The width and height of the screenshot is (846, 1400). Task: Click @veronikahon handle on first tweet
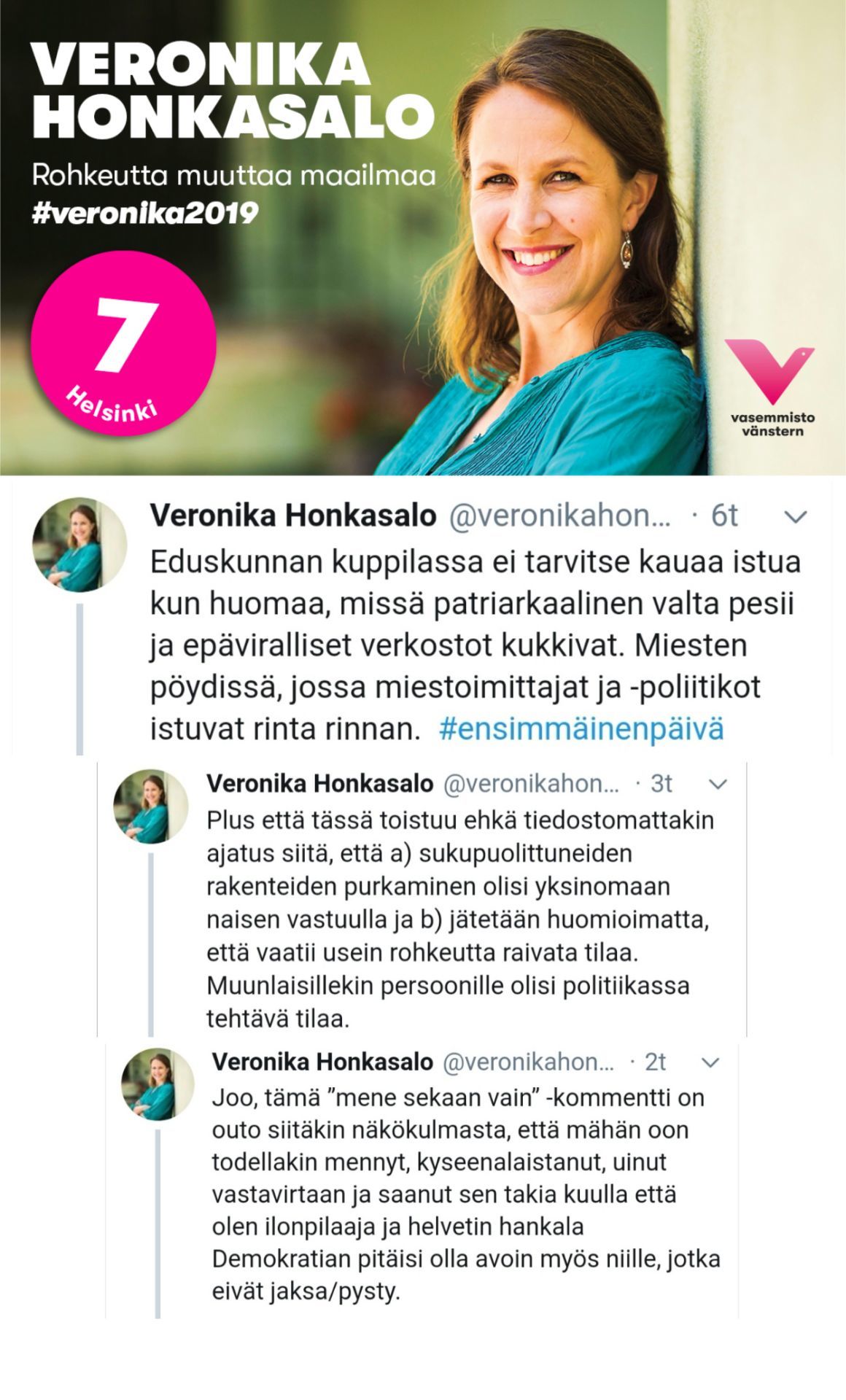[x=559, y=516]
